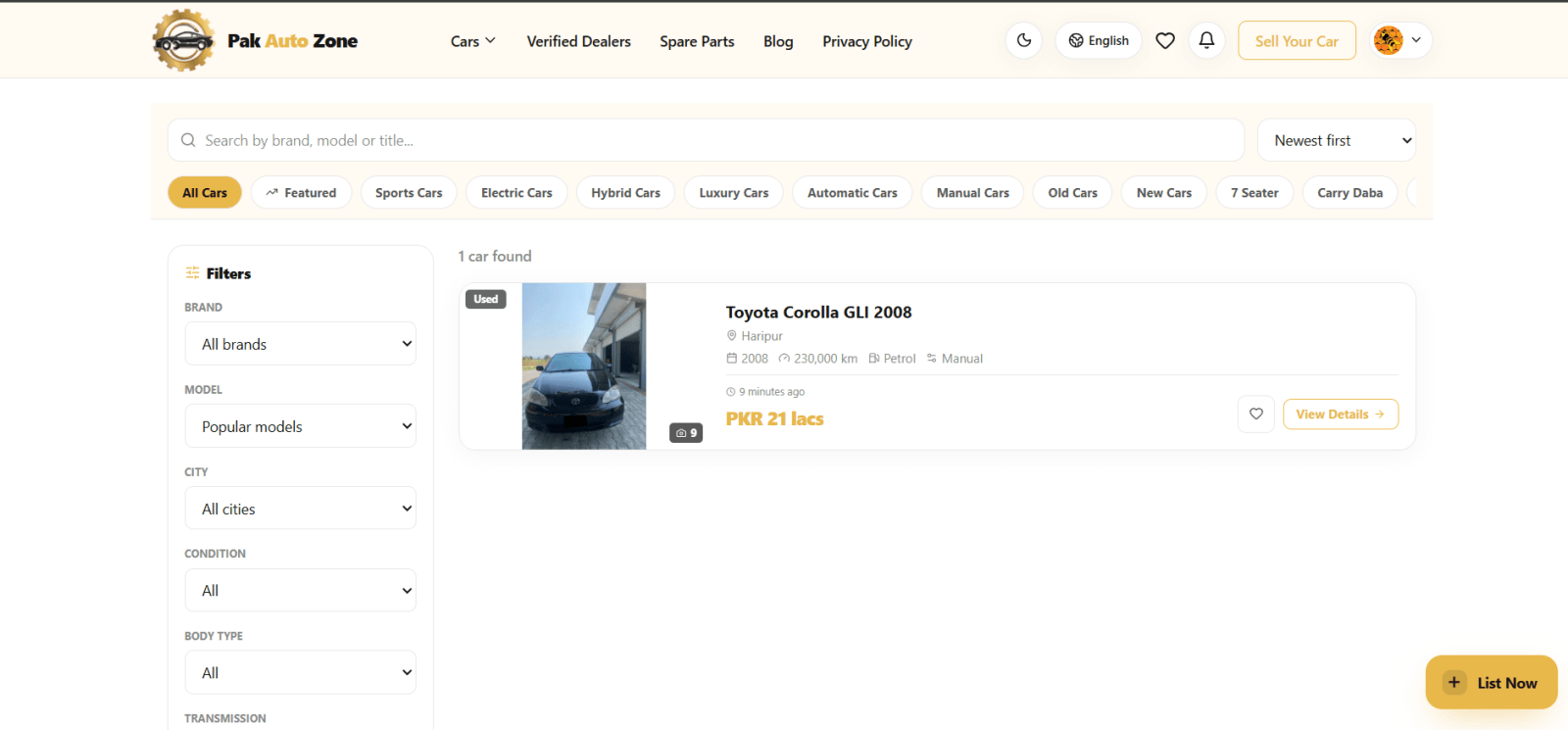Screen dimensions: 1568x730
Task: Click the Pak Auto Zone gear logo
Action: (183, 40)
